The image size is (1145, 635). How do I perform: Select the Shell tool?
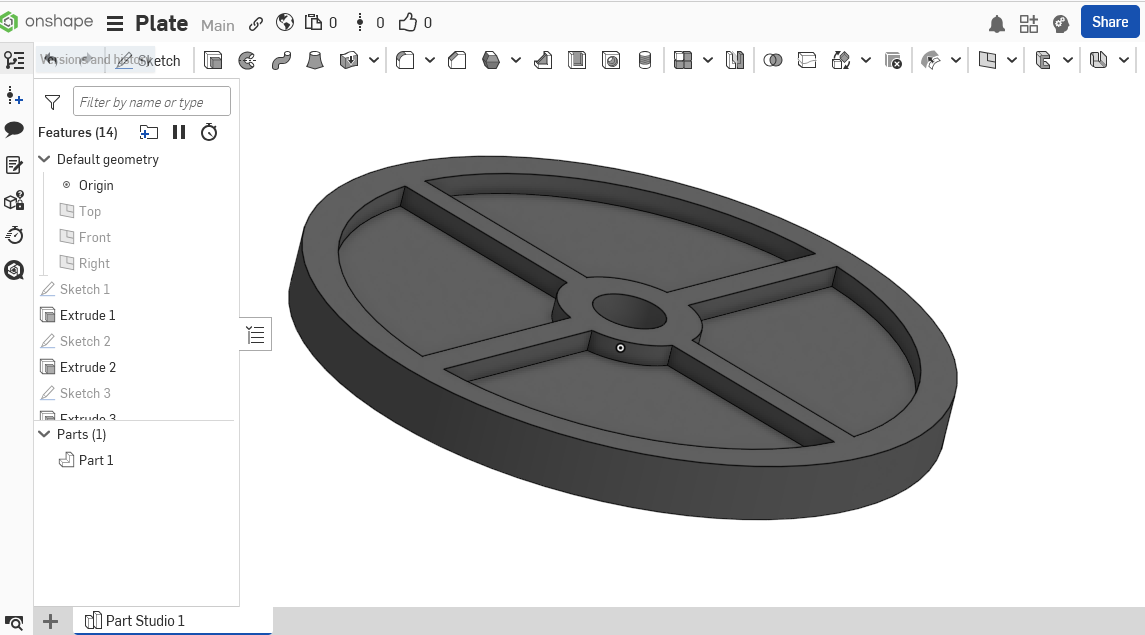tap(579, 60)
